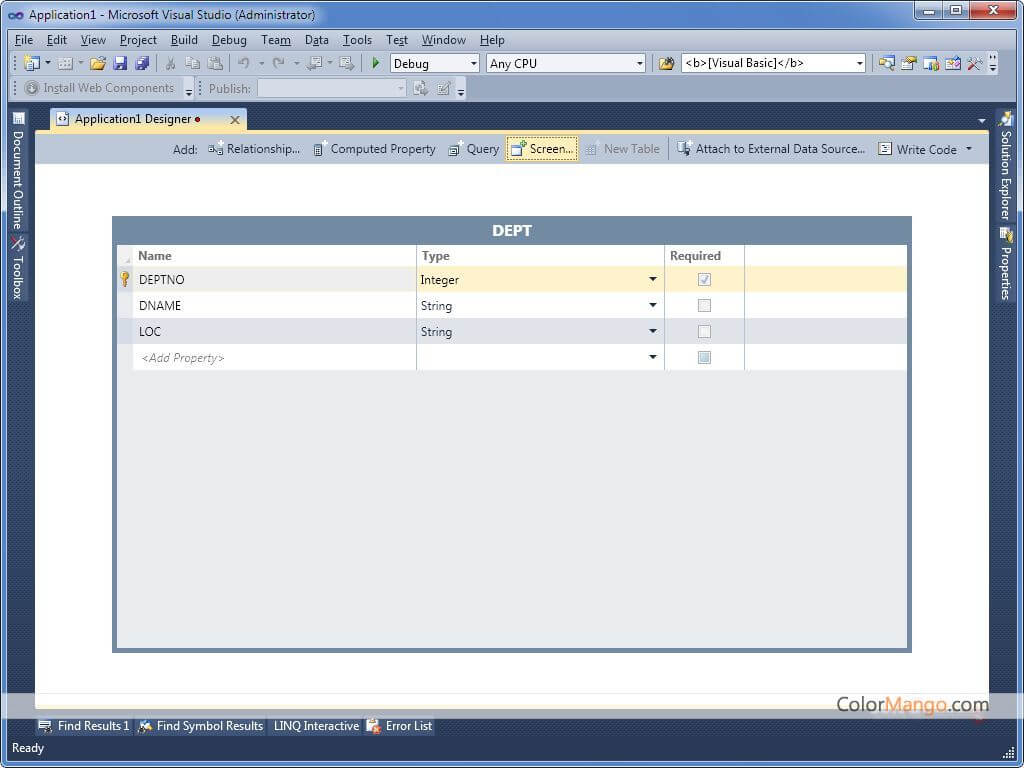Click the Save All icon
This screenshot has width=1024, height=768.
click(141, 63)
